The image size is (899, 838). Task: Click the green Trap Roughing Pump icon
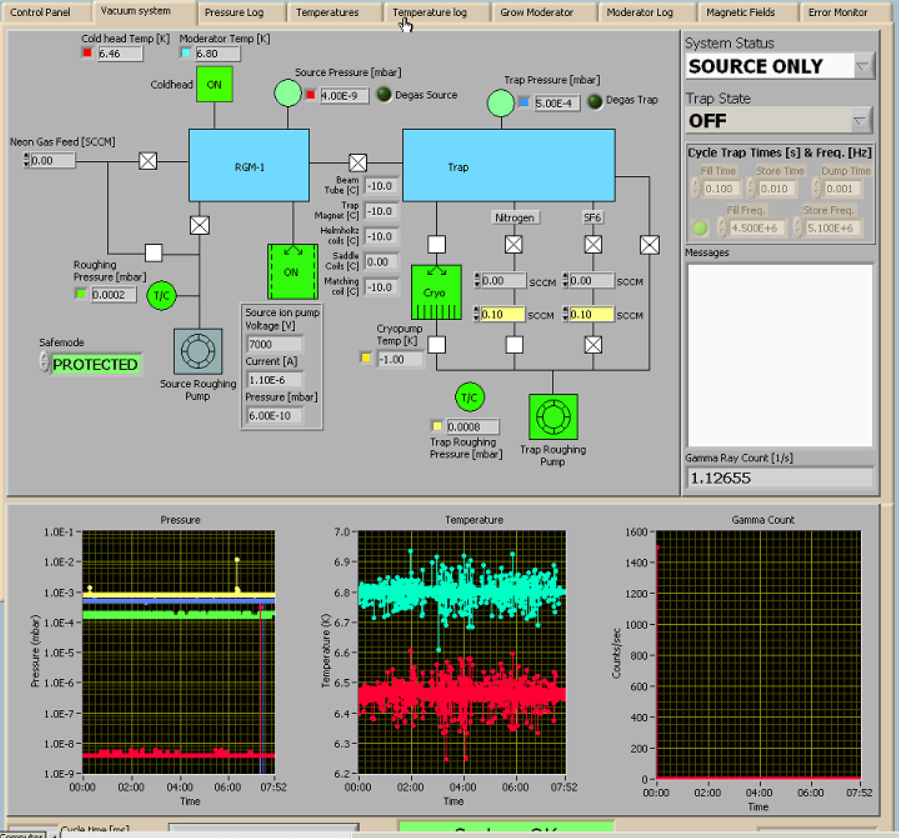click(x=553, y=417)
